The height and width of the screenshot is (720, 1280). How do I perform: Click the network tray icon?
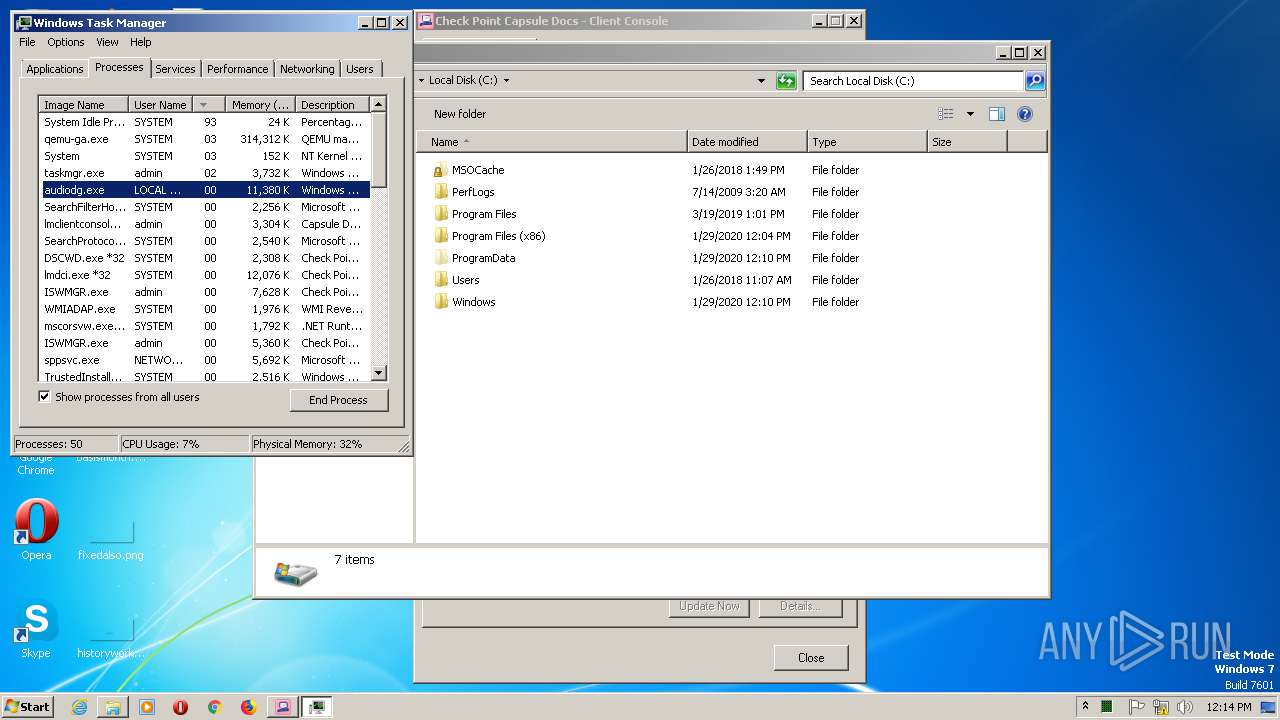[x=1160, y=707]
